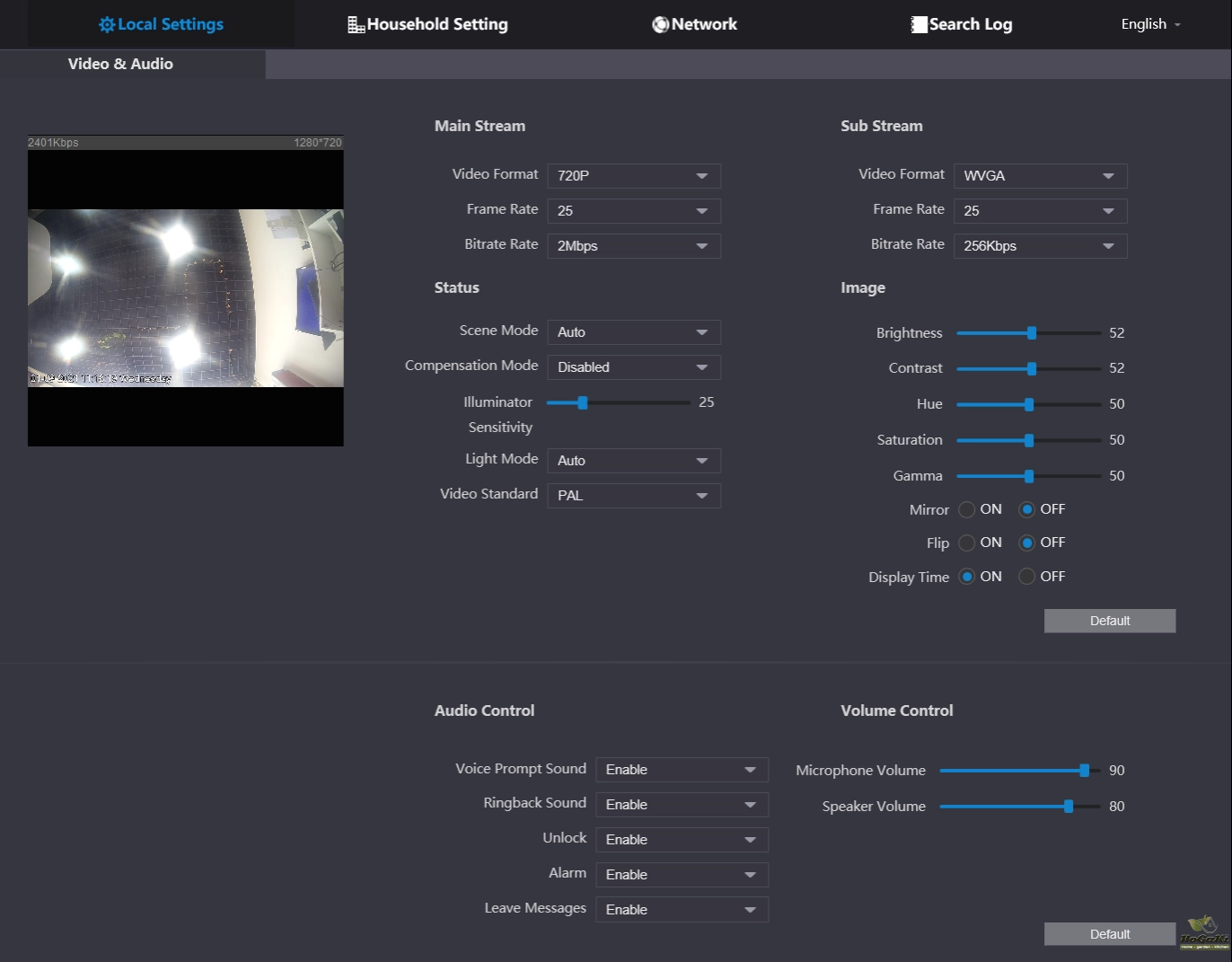Switch to the Video & Audio tab
1232x962 pixels.
[120, 64]
